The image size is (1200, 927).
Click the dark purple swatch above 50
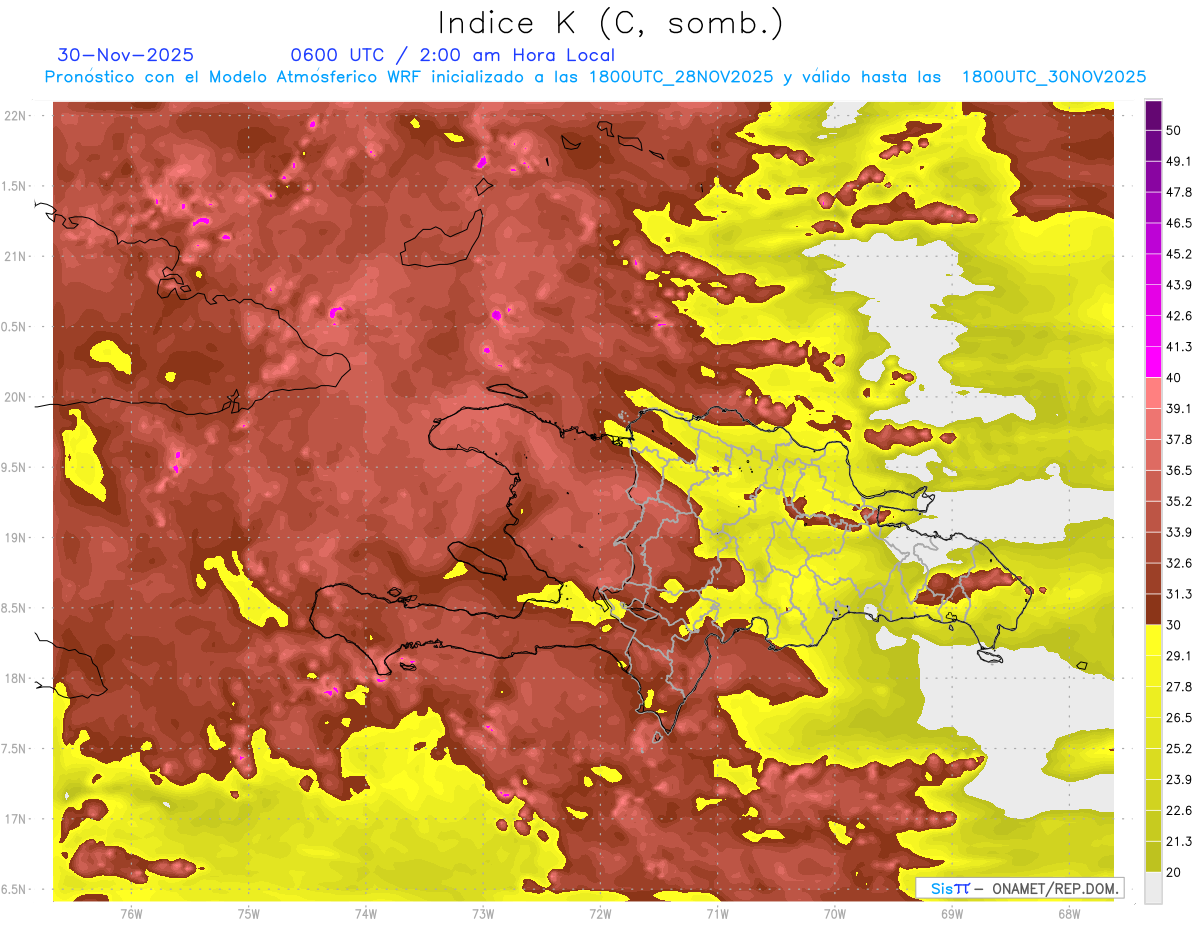tap(1153, 115)
